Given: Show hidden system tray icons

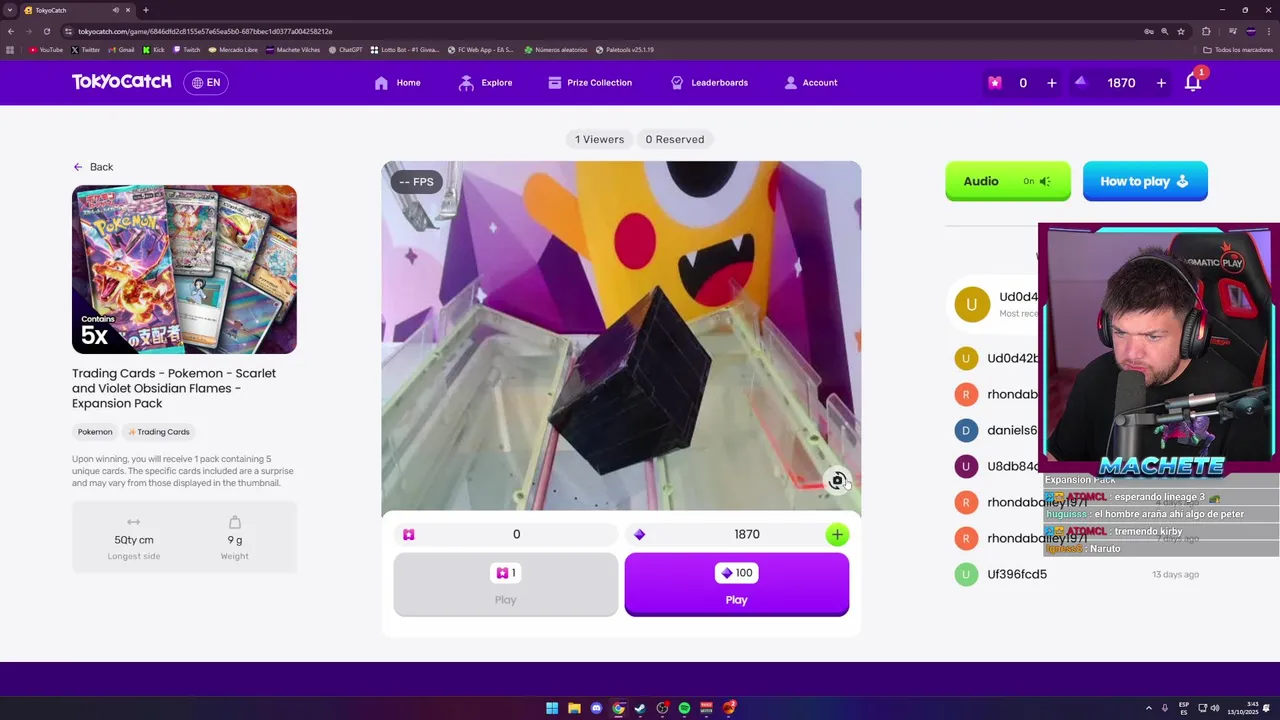Looking at the screenshot, I should pyautogui.click(x=1149, y=708).
